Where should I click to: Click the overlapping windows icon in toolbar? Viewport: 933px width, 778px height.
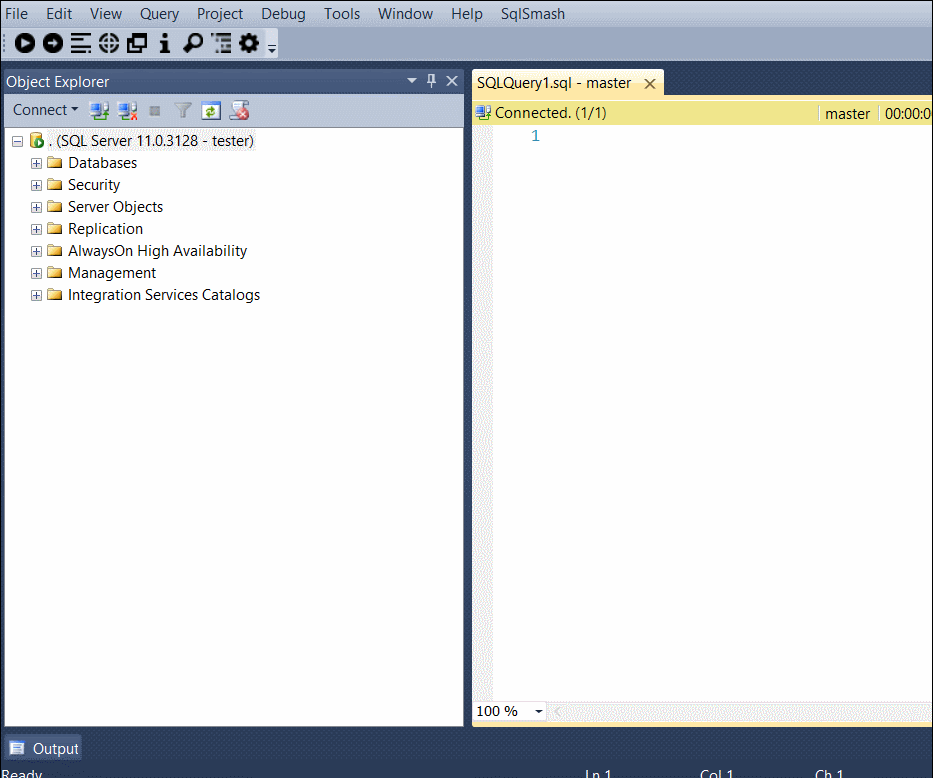[137, 43]
